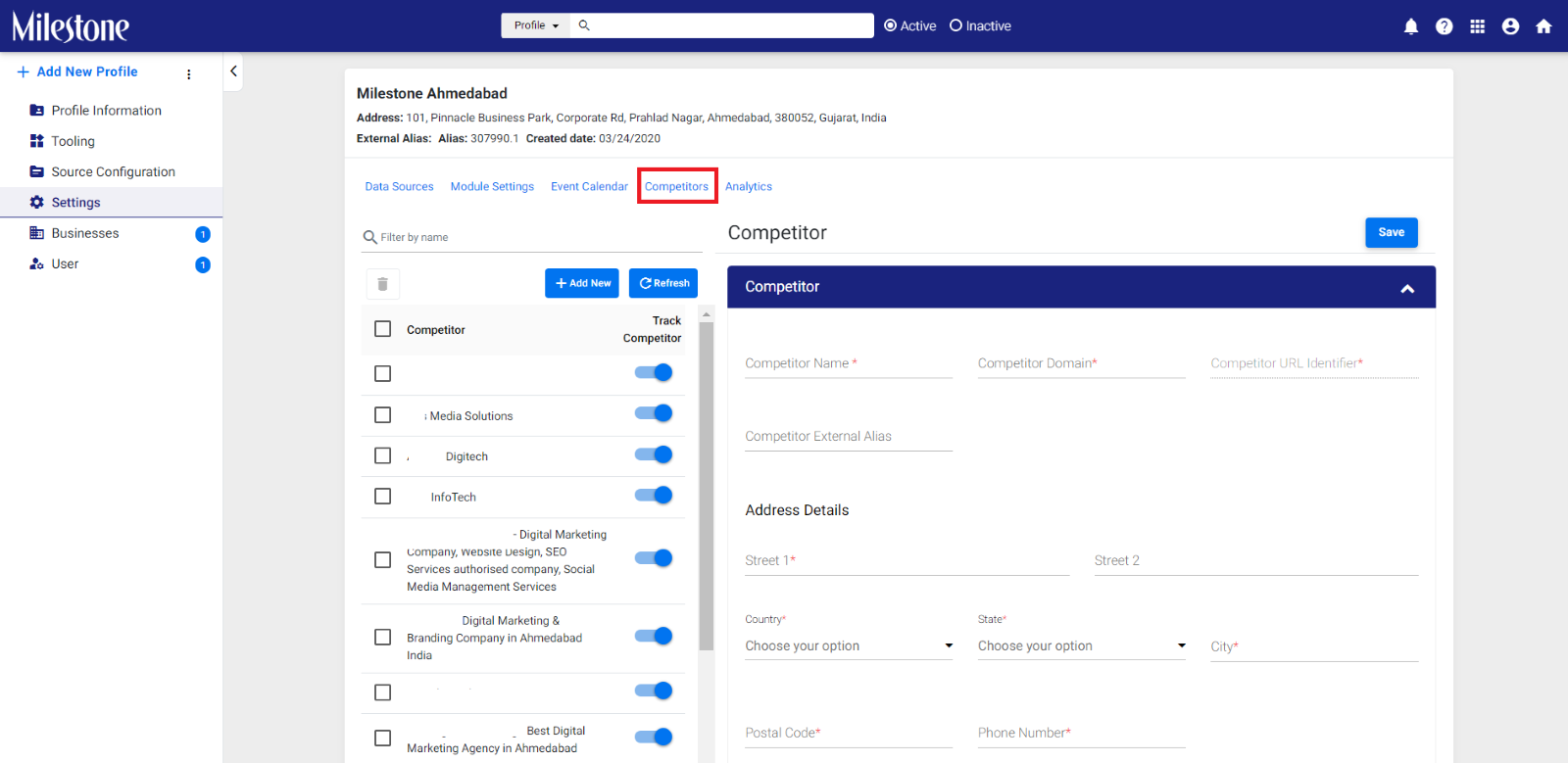Switch to the Event Calendar tab
The width and height of the screenshot is (1568, 763).
(589, 186)
